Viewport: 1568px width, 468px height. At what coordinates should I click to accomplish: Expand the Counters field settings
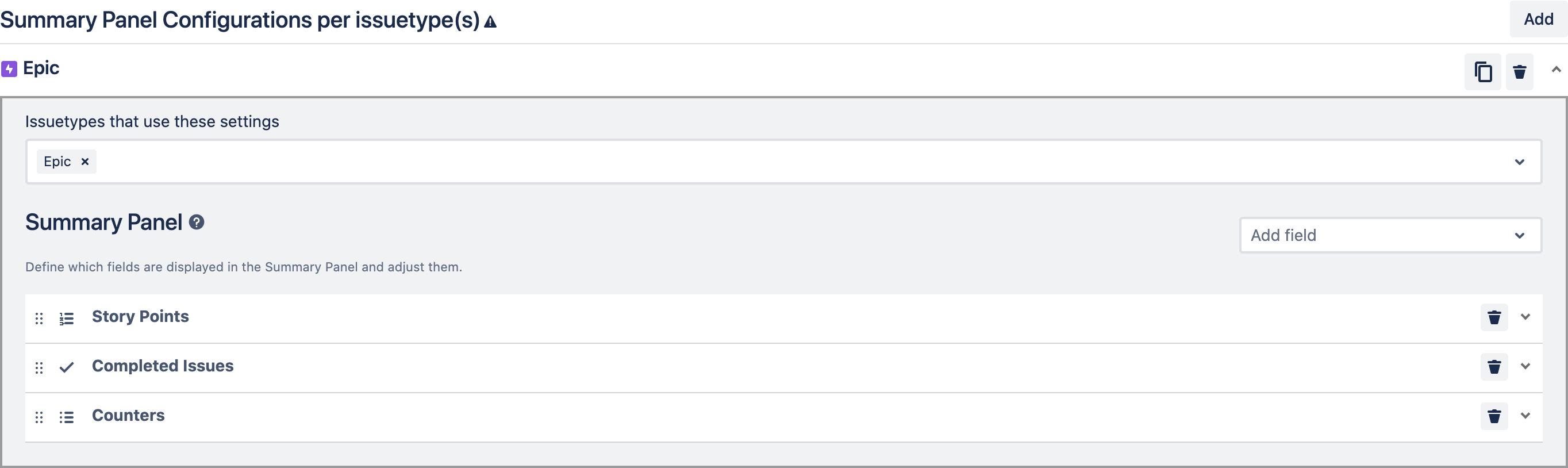tap(1525, 416)
